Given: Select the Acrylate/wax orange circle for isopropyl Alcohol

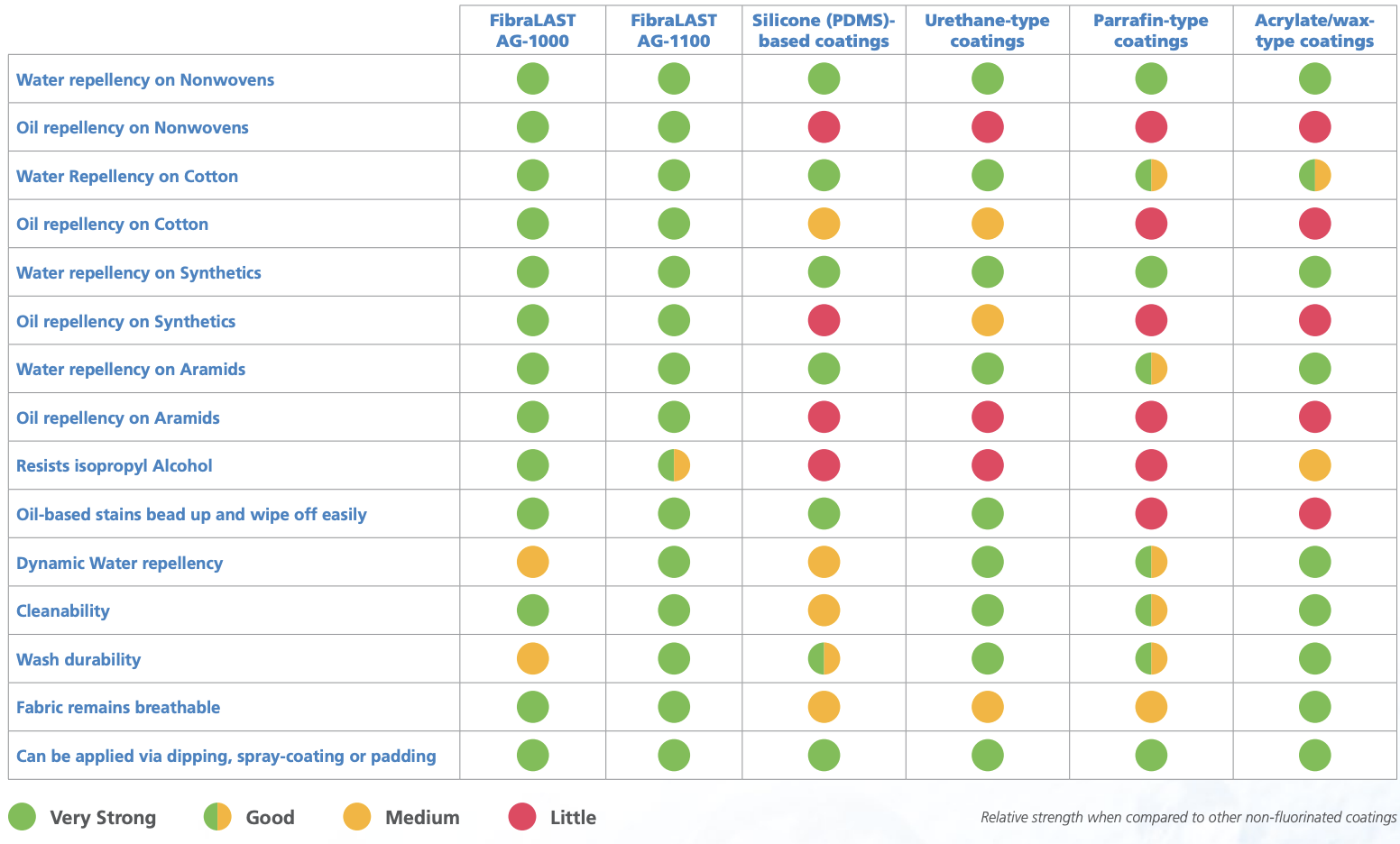Looking at the screenshot, I should point(1314,465).
